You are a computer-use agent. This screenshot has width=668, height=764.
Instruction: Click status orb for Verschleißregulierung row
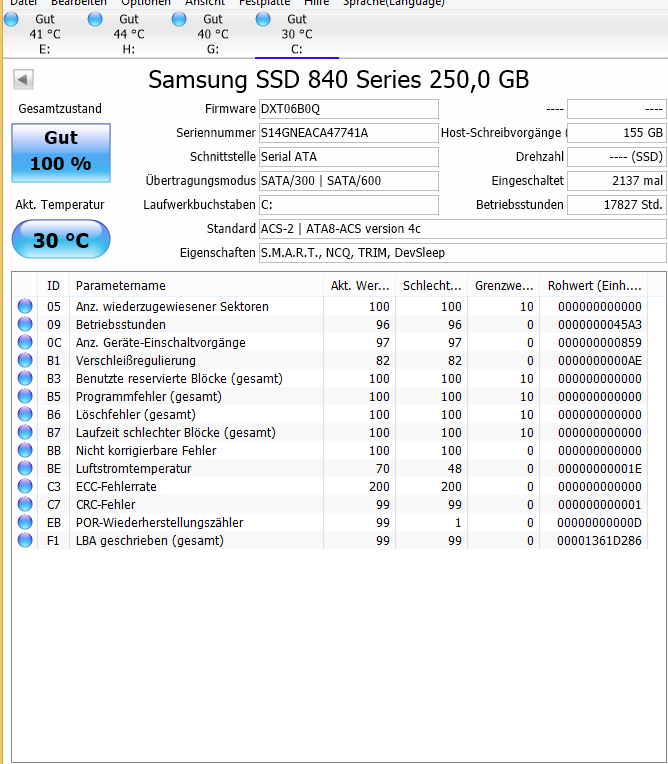[x=25, y=361]
